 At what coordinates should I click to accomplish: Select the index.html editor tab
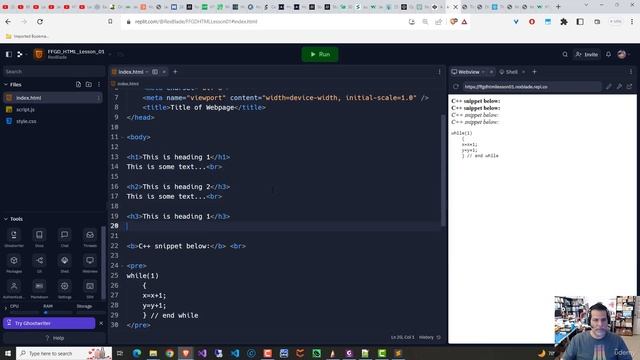131,72
